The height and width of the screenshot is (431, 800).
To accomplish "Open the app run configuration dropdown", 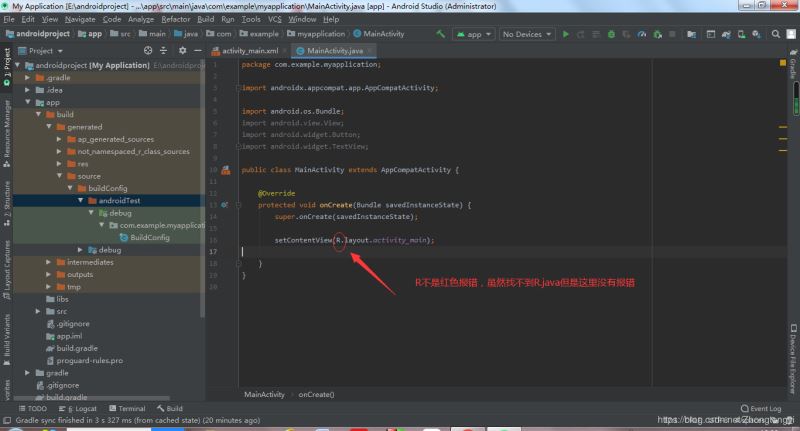I will (474, 34).
